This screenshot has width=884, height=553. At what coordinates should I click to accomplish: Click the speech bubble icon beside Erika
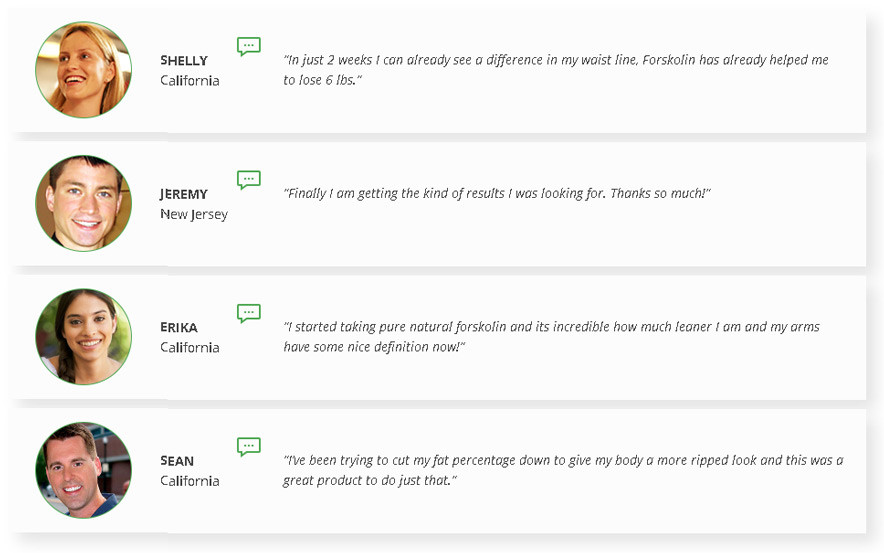[x=249, y=313]
